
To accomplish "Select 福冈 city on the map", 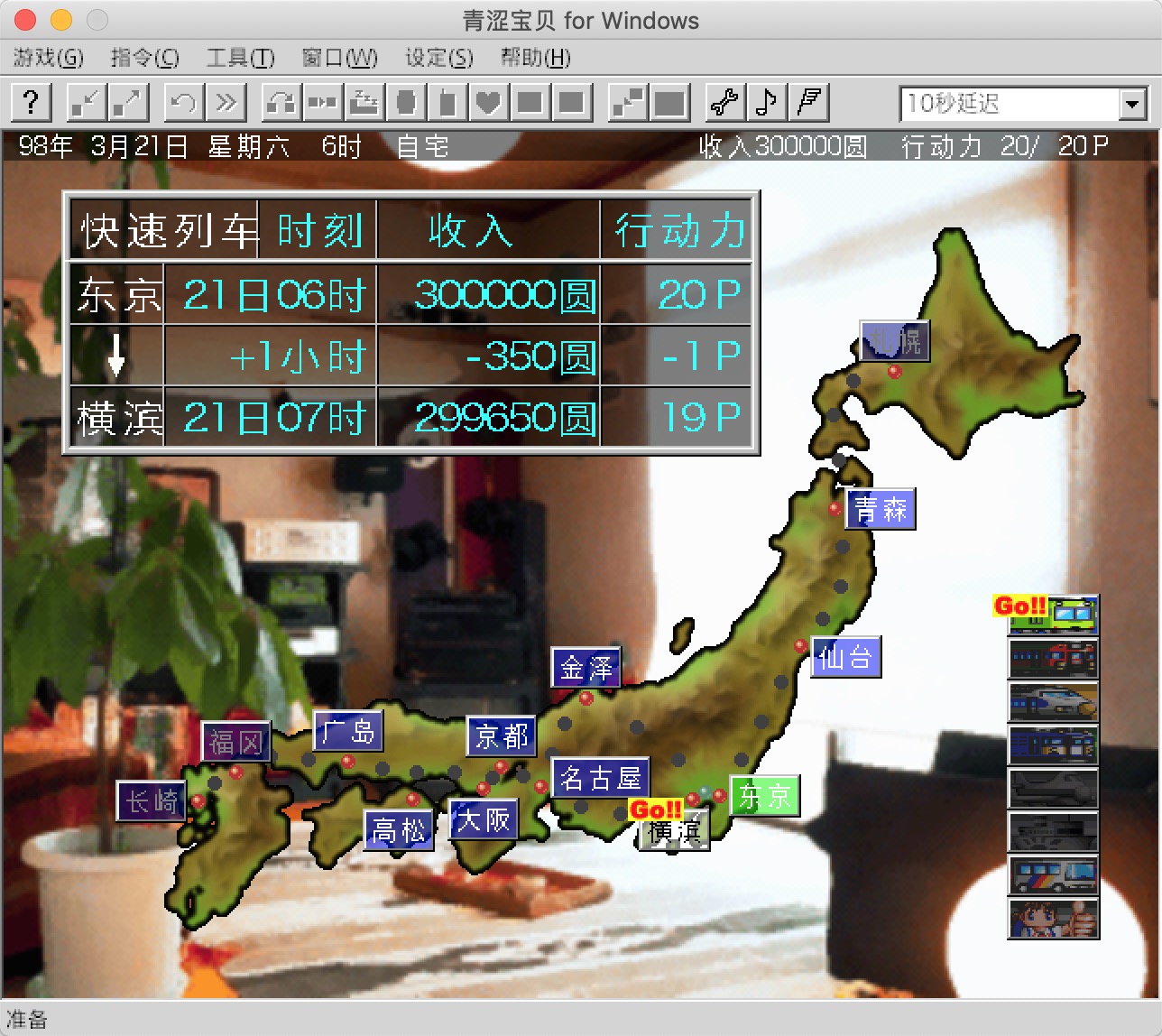I will tap(235, 742).
